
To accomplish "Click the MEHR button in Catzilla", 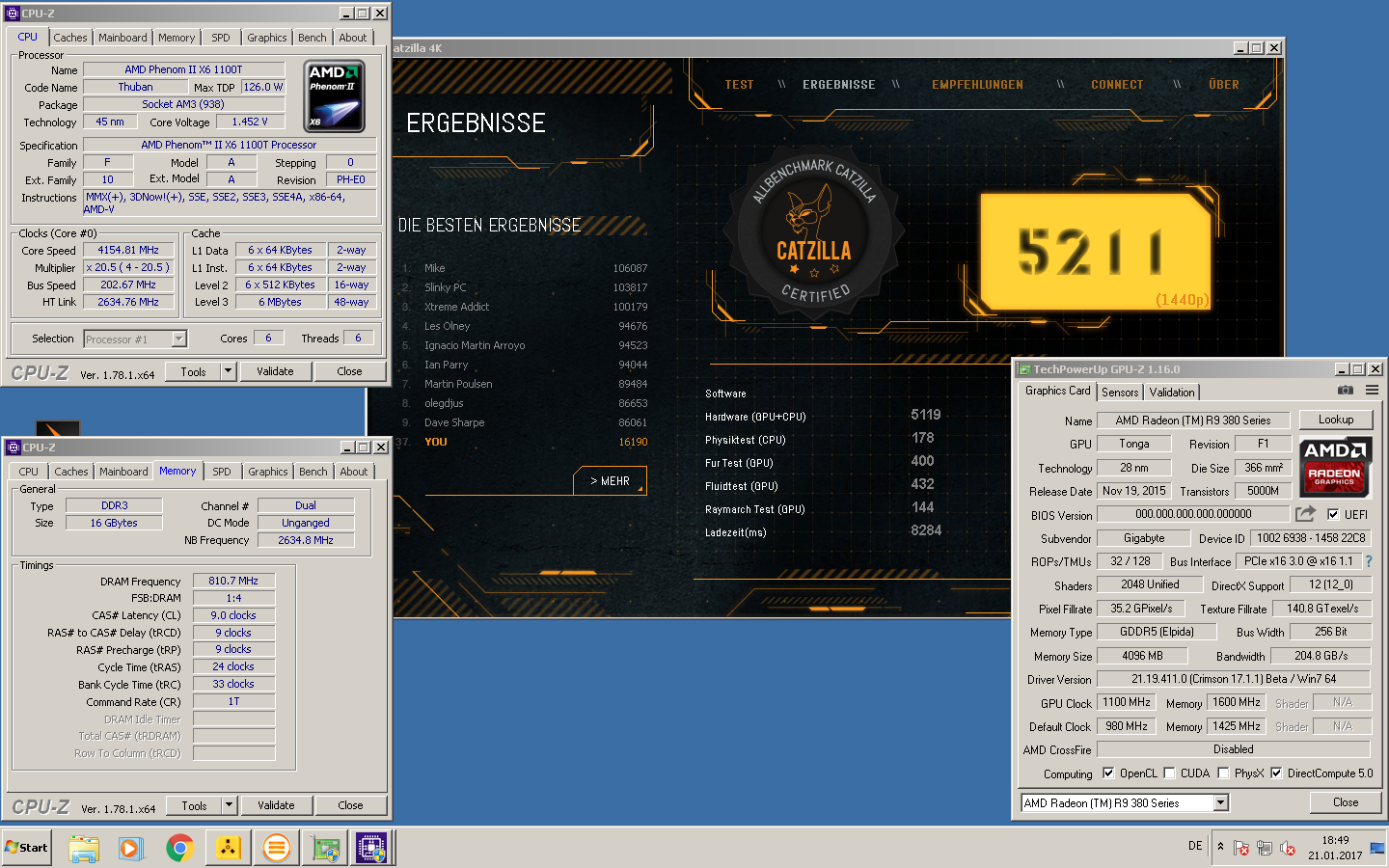I will [x=610, y=480].
